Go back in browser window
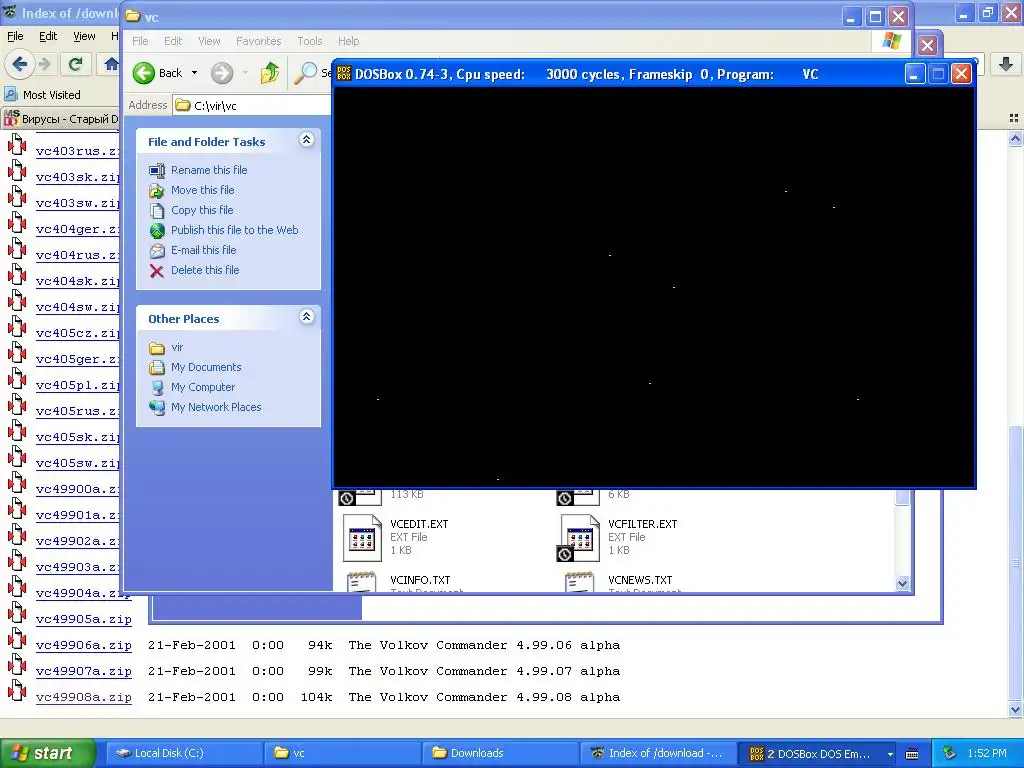The width and height of the screenshot is (1024, 768). click(19, 64)
